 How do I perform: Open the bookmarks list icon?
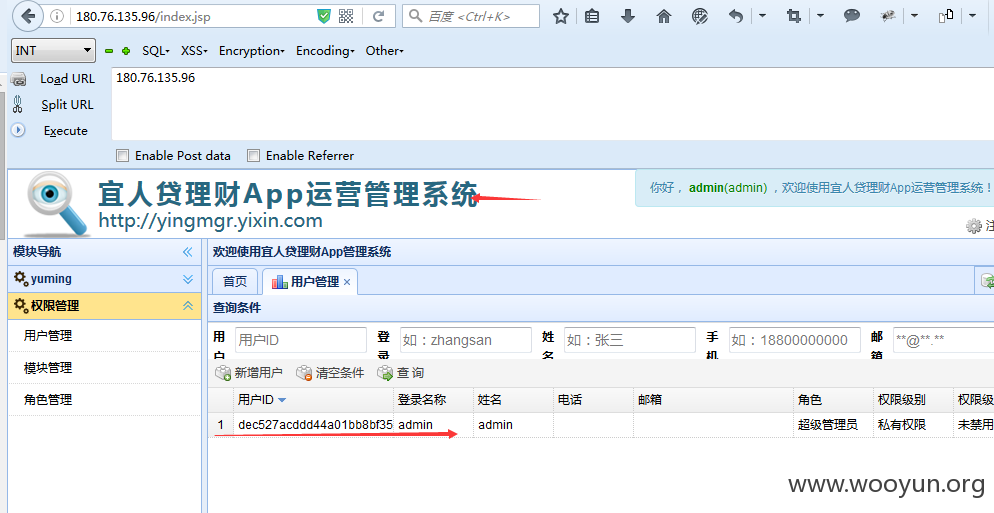tap(592, 16)
